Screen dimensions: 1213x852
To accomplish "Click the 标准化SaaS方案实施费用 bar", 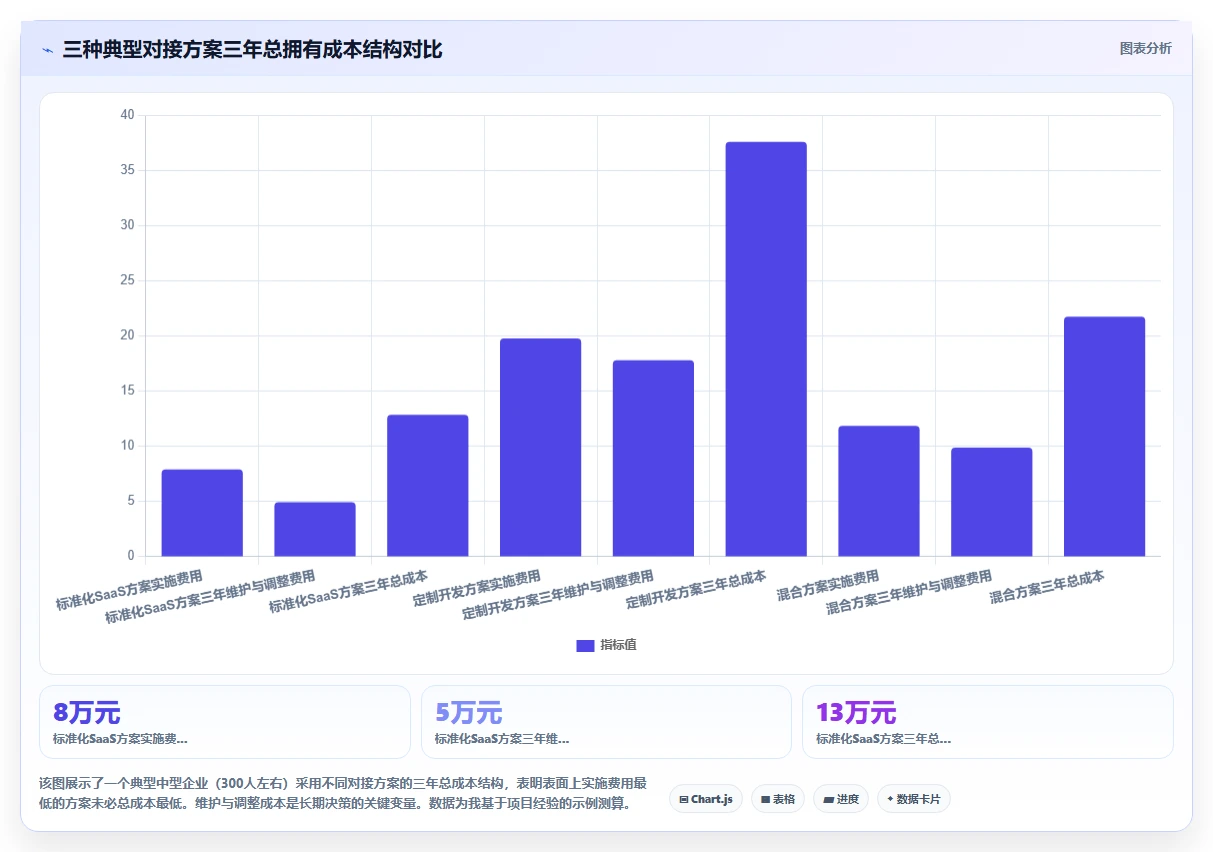I will 202,513.
